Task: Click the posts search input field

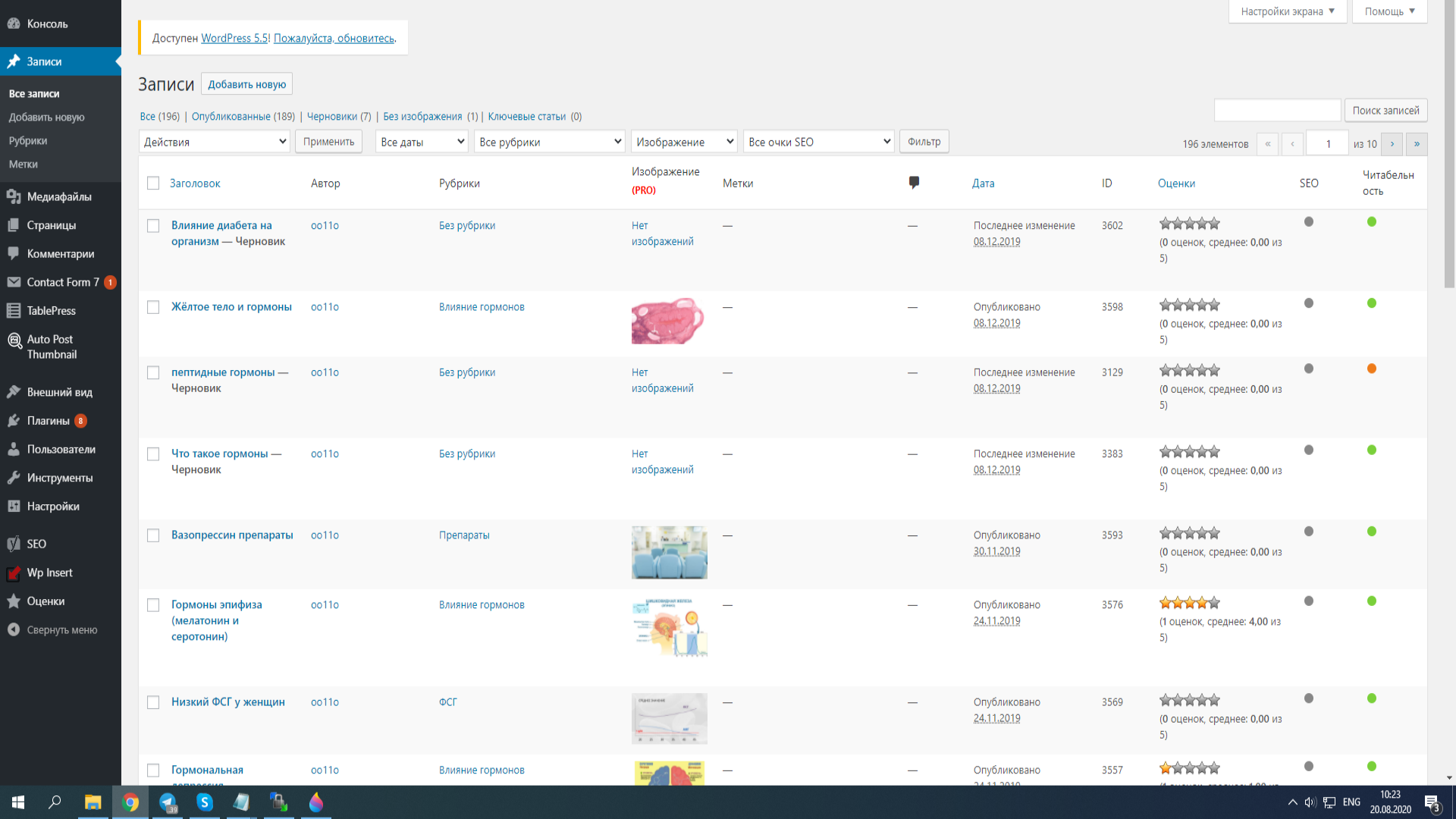Action: pos(1277,111)
